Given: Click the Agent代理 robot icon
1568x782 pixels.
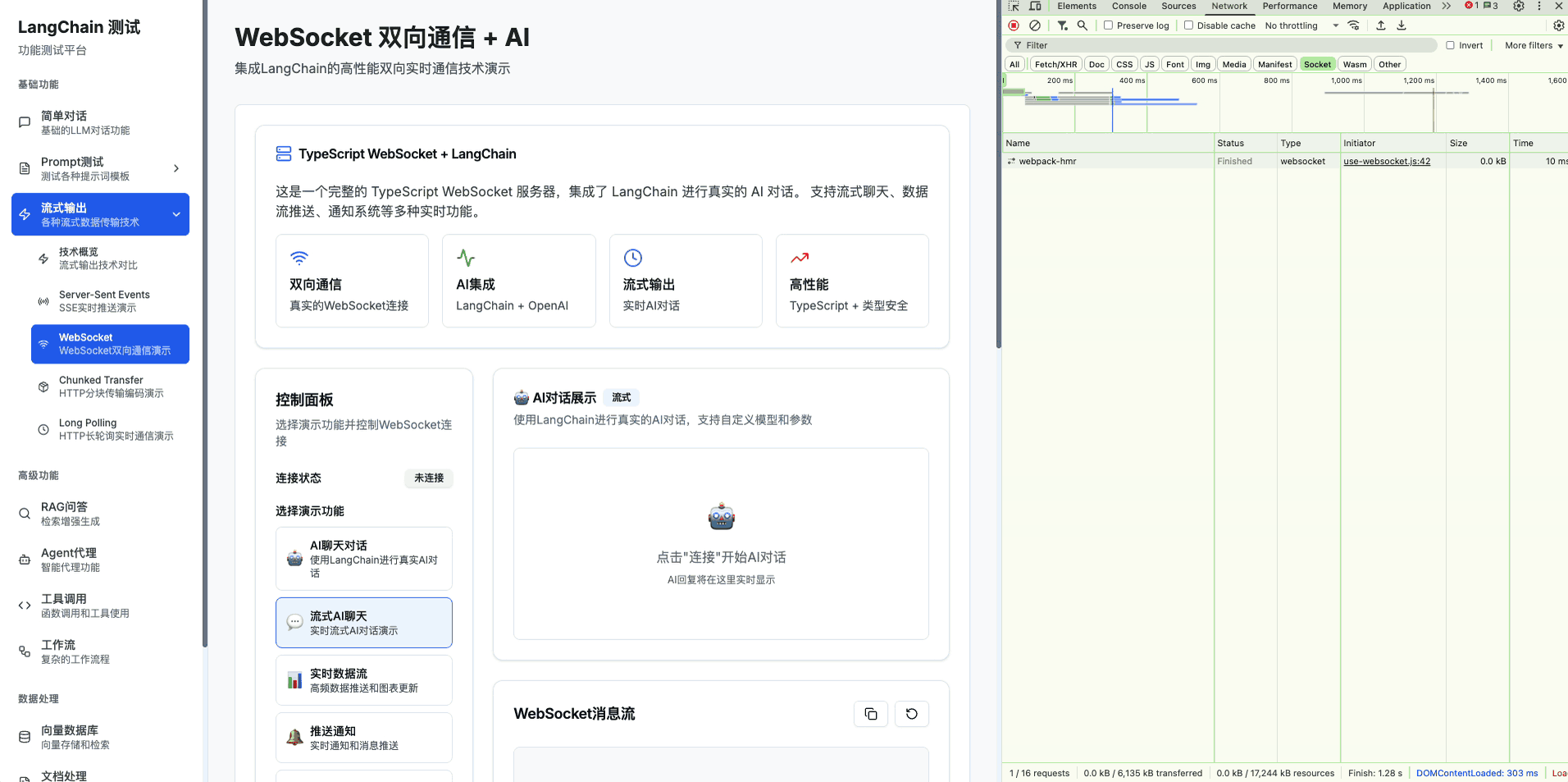Looking at the screenshot, I should [25, 560].
